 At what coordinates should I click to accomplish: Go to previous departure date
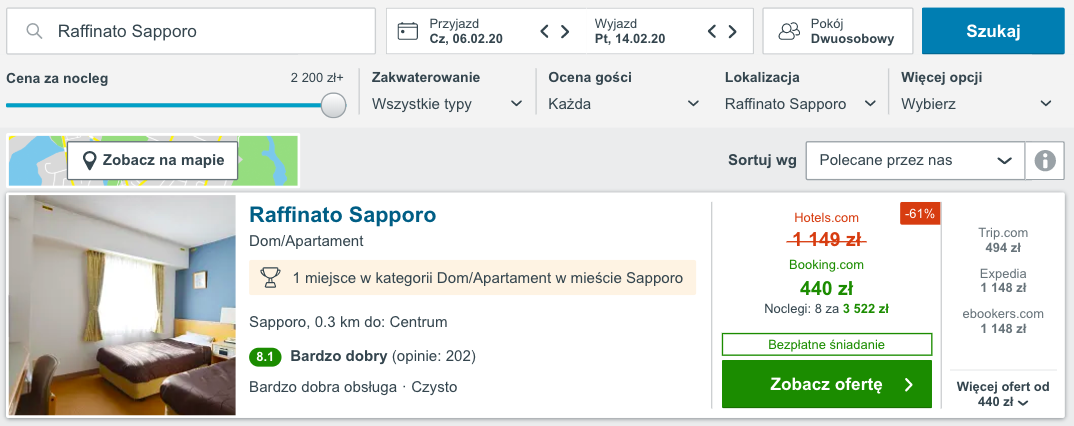coord(712,31)
